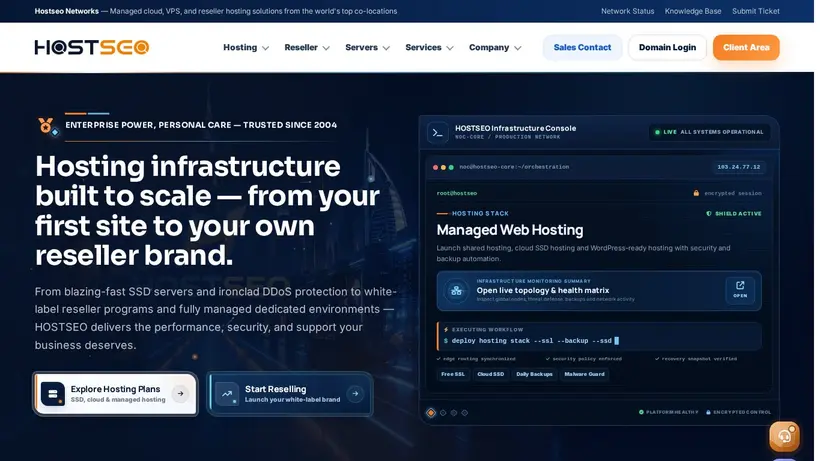Click the edge routing synchronized checkmark
The width and height of the screenshot is (820, 461).
[x=438, y=359]
